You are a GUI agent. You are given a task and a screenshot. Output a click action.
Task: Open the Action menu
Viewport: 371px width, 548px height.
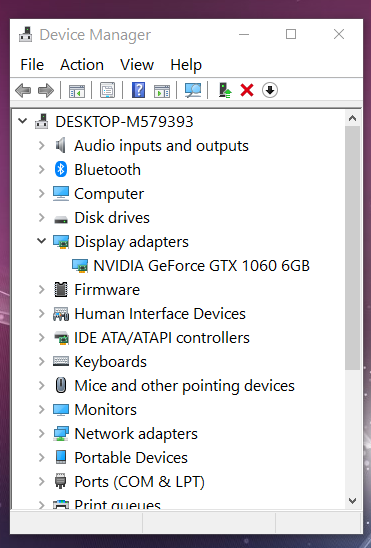point(82,65)
